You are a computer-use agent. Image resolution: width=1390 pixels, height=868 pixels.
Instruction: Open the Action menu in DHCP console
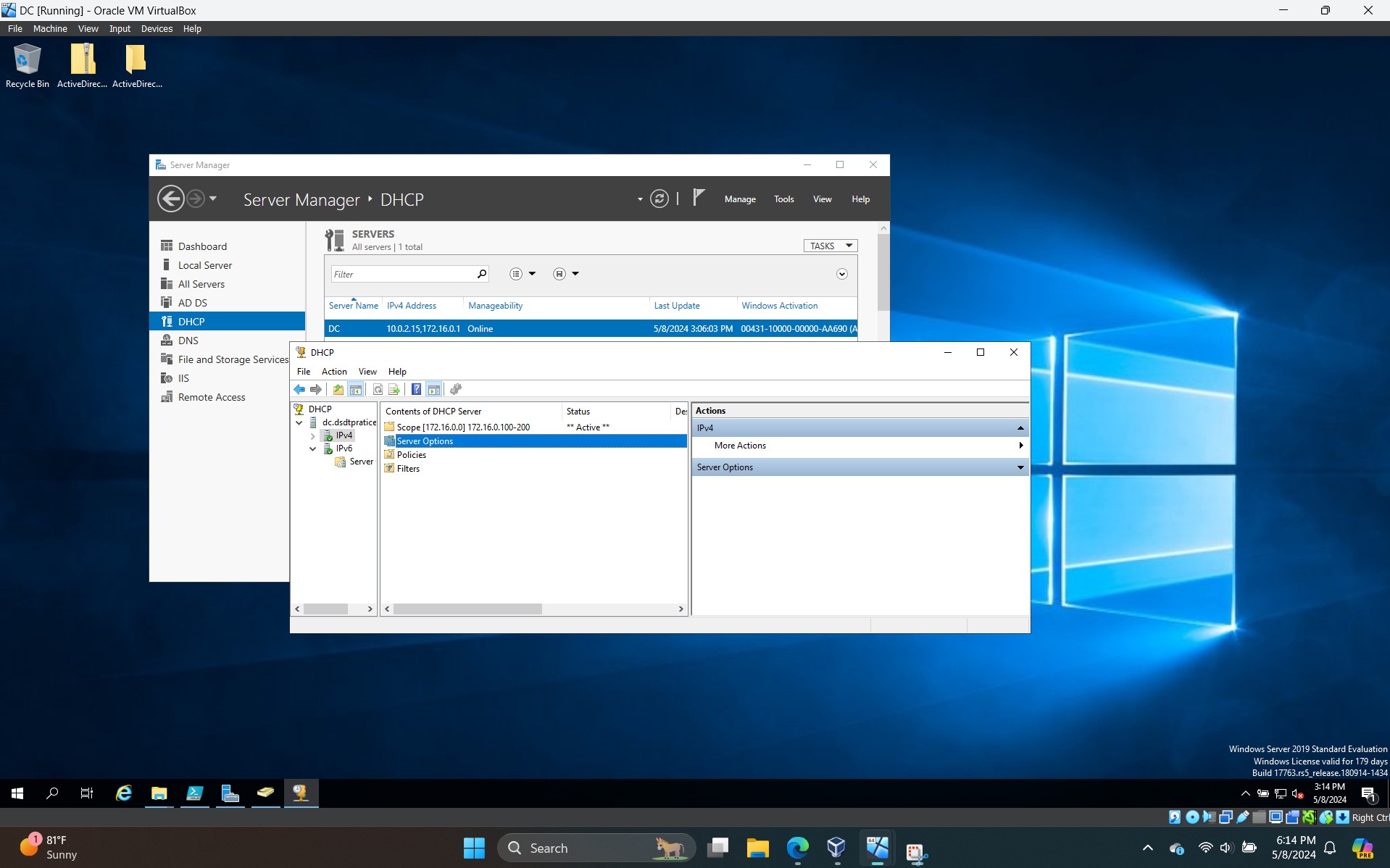pyautogui.click(x=334, y=372)
